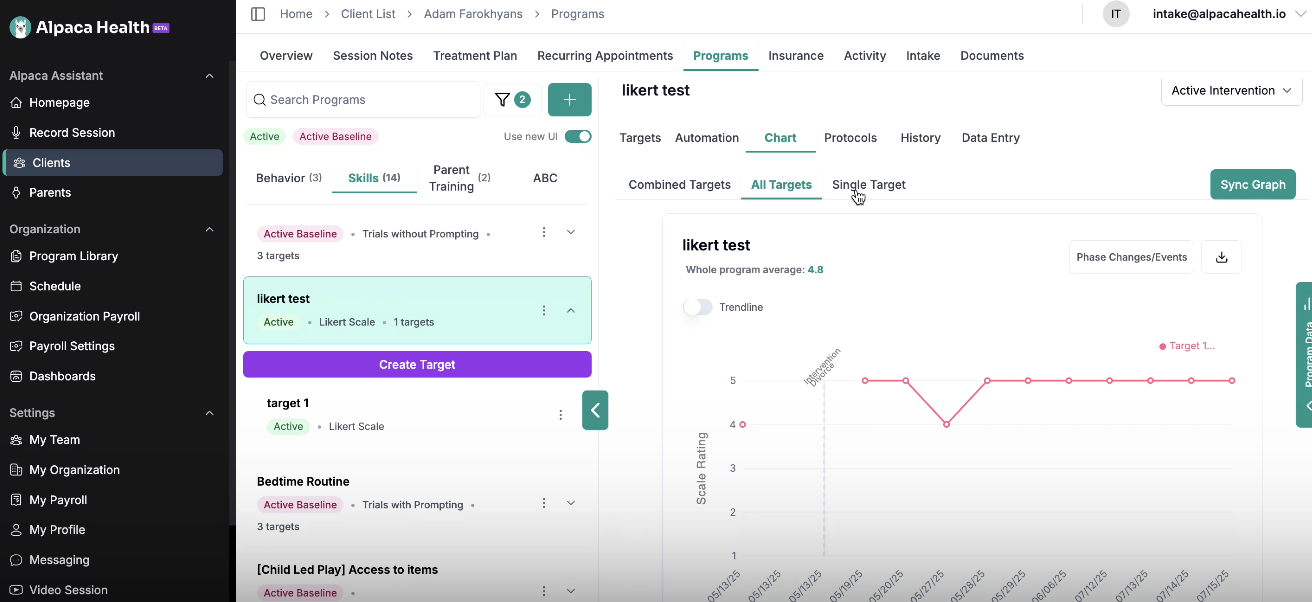Screen dimensions: 1312x602
Task: Expand the Bedtime Routine program card
Action: coord(571,504)
